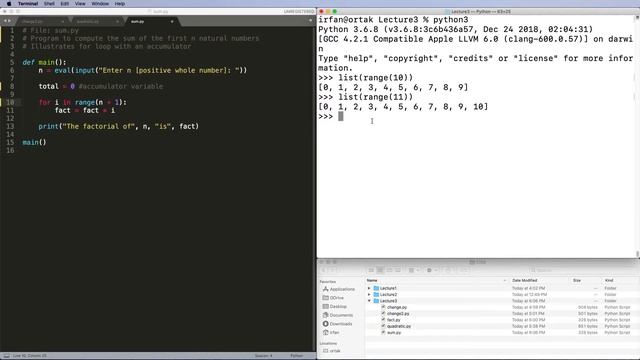Screen dimensions: 640x360
Task: Open the ortak location in Finder sidebar
Action: pos(331,351)
